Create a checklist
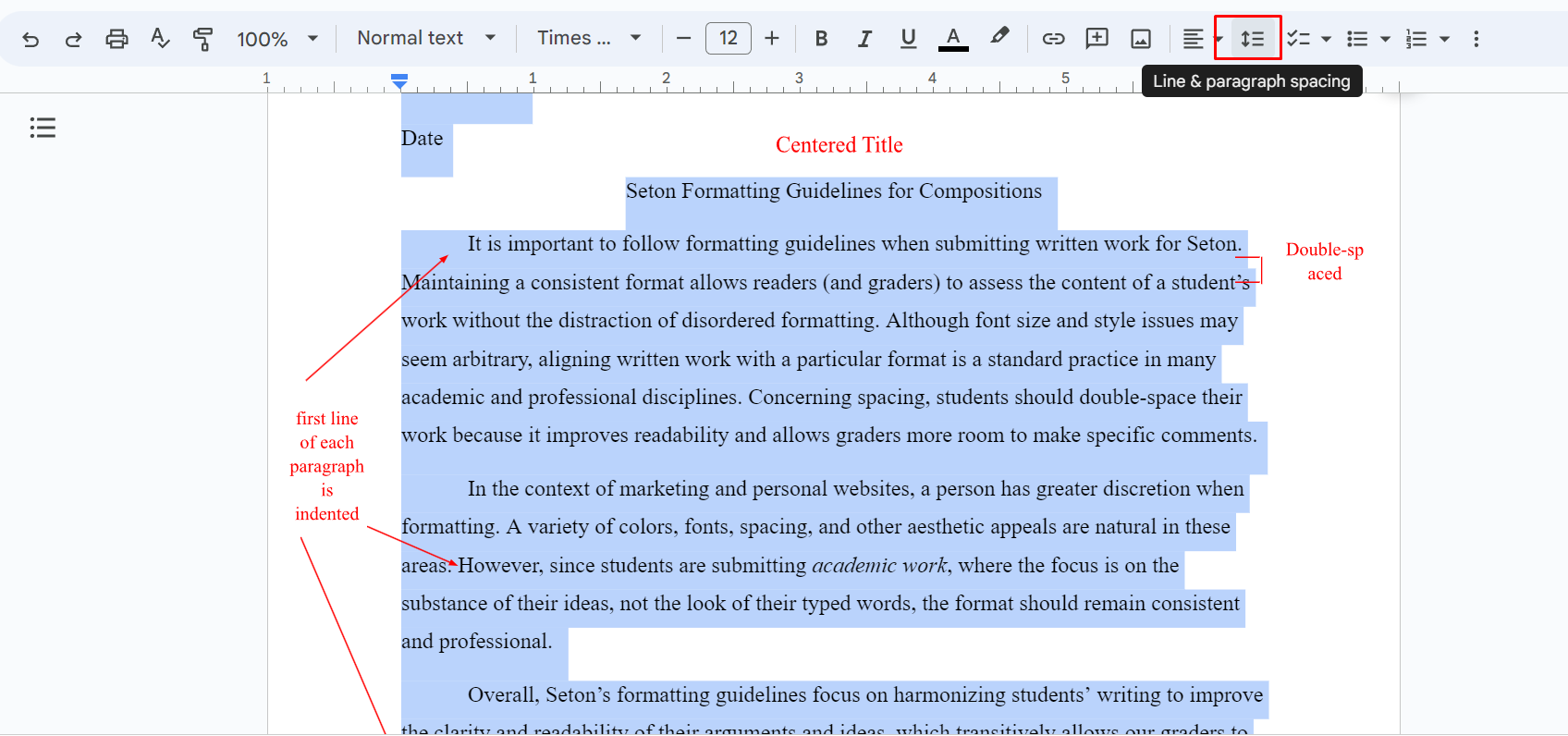 [1299, 39]
